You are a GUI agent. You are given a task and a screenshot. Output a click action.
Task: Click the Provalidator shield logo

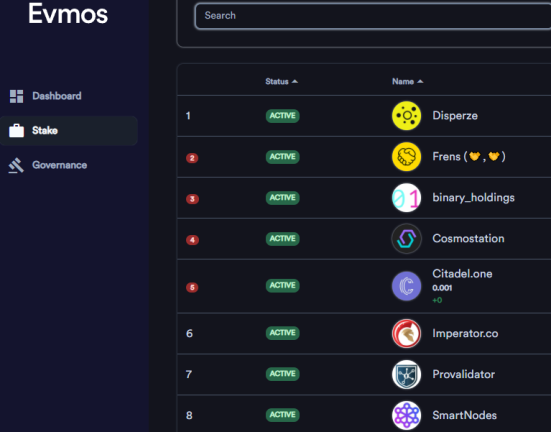[x=406, y=374]
